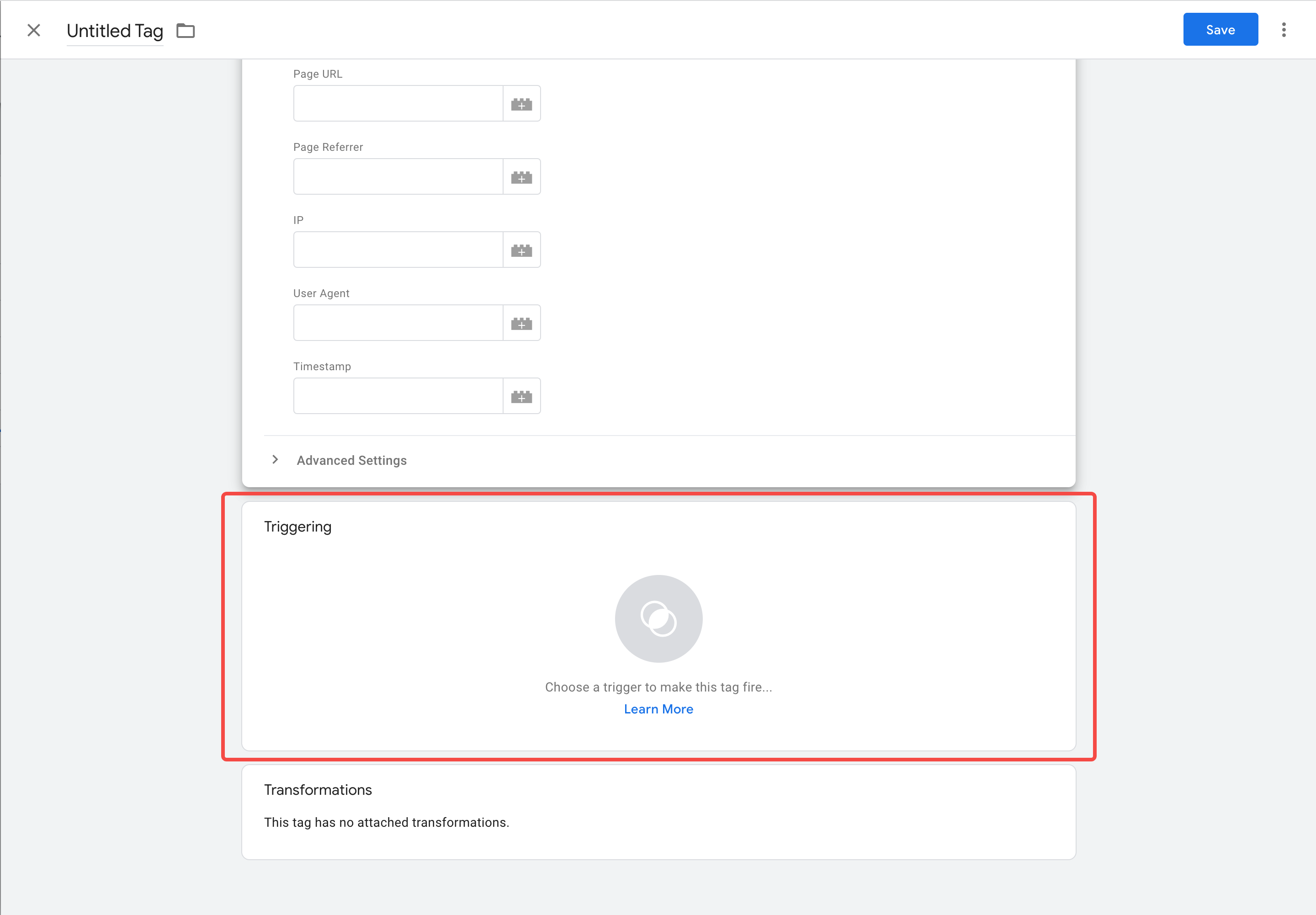The height and width of the screenshot is (915, 1316).
Task: Close the tag editor with the X
Action: point(34,30)
